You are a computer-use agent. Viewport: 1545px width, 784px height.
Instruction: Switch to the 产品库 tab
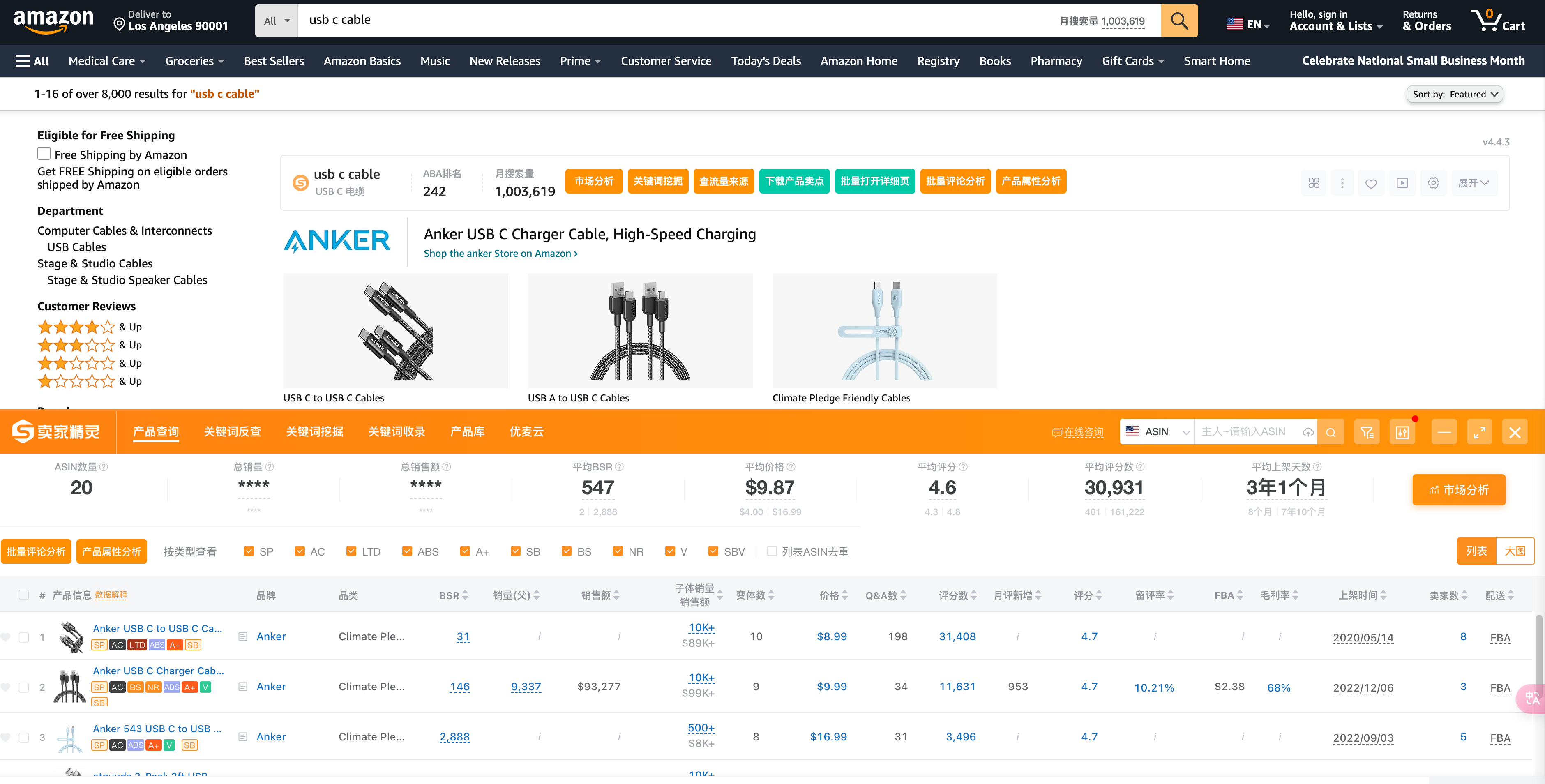[467, 431]
